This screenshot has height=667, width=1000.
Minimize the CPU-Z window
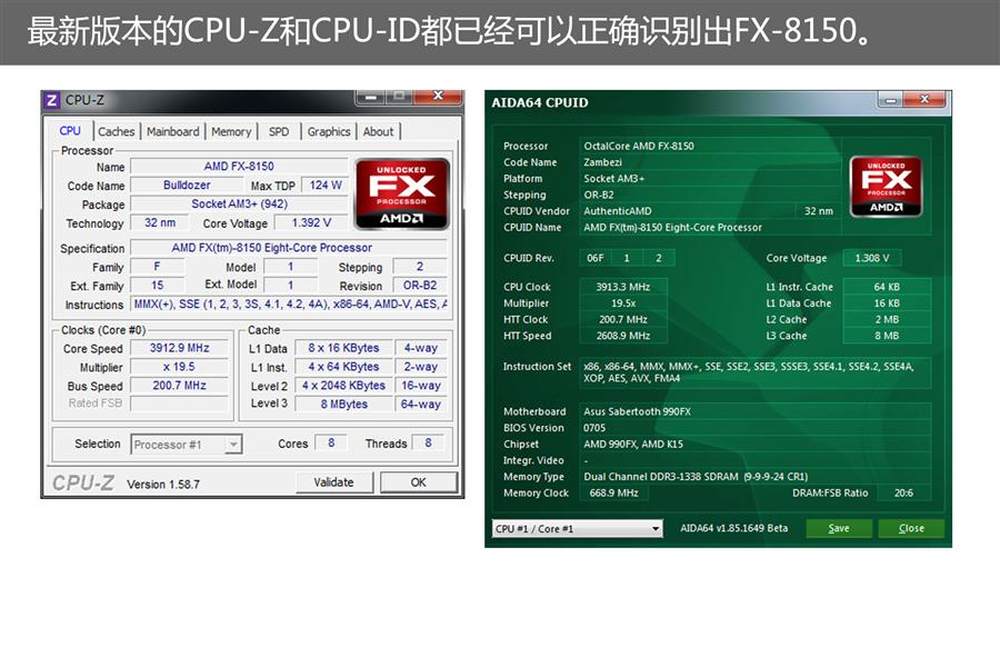tap(371, 97)
